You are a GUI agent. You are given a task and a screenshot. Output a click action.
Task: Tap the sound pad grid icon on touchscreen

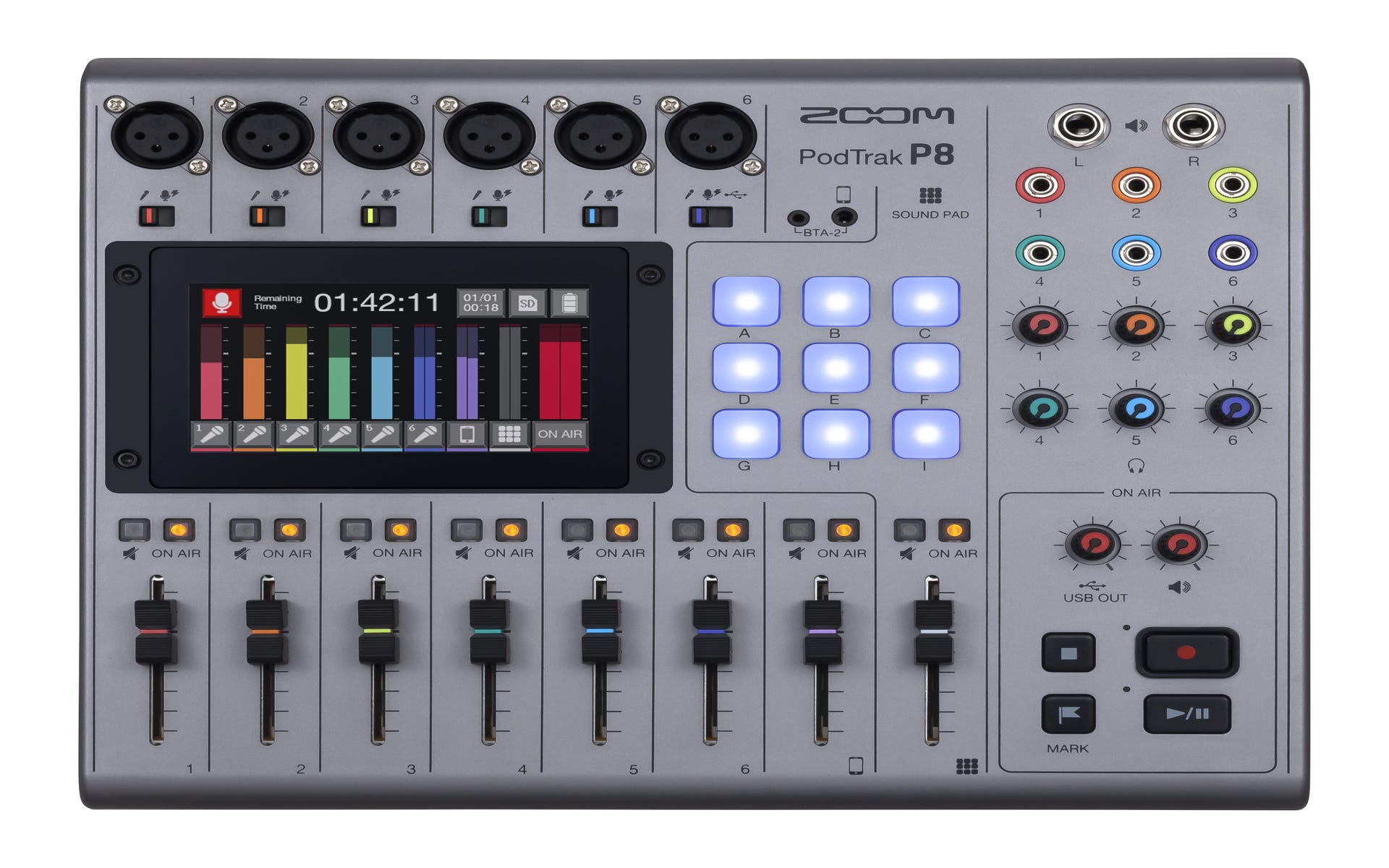[509, 434]
